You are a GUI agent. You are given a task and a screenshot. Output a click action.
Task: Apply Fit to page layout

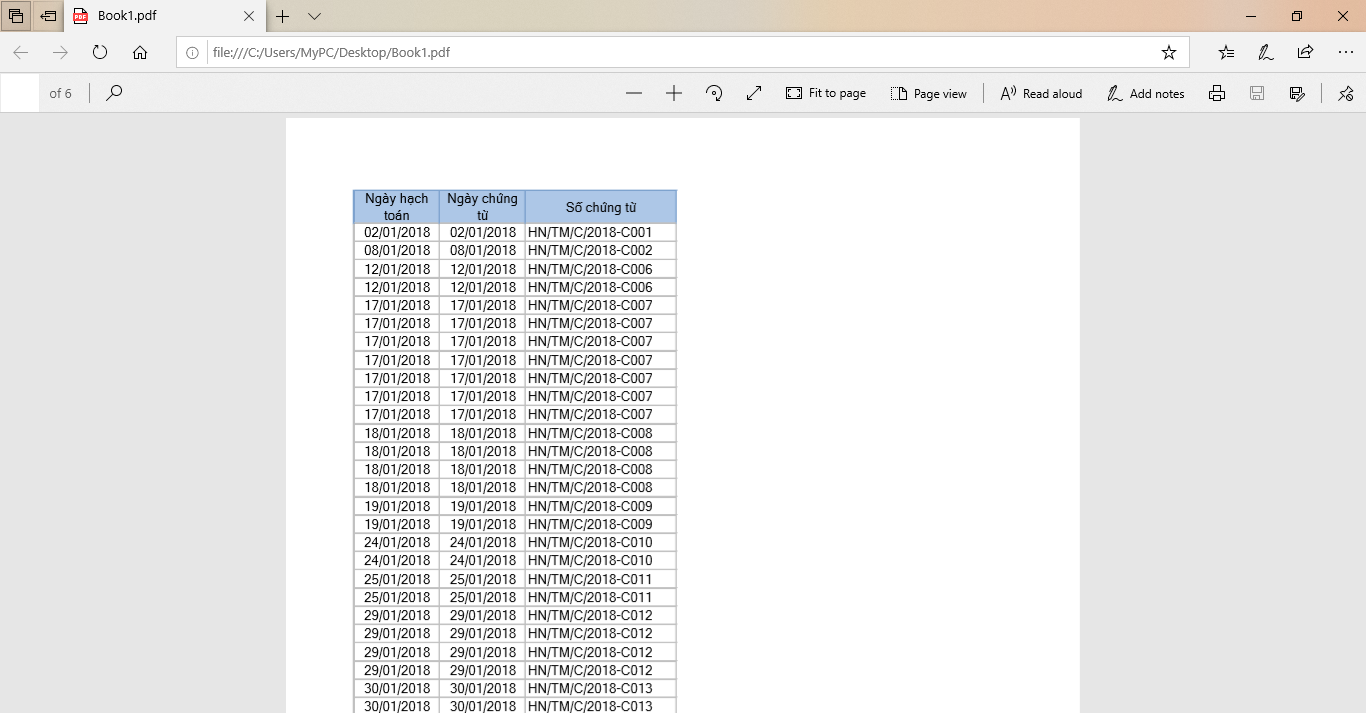825,93
